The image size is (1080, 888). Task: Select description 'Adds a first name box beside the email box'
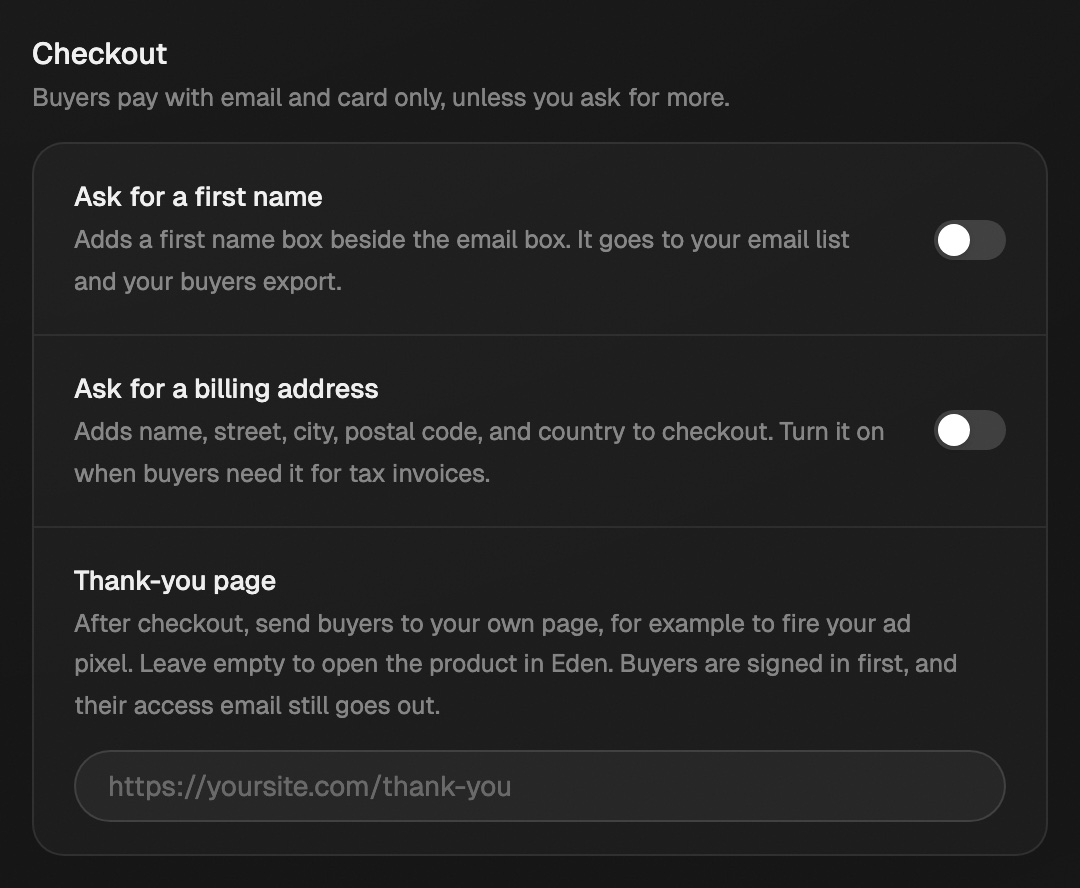pos(461,260)
